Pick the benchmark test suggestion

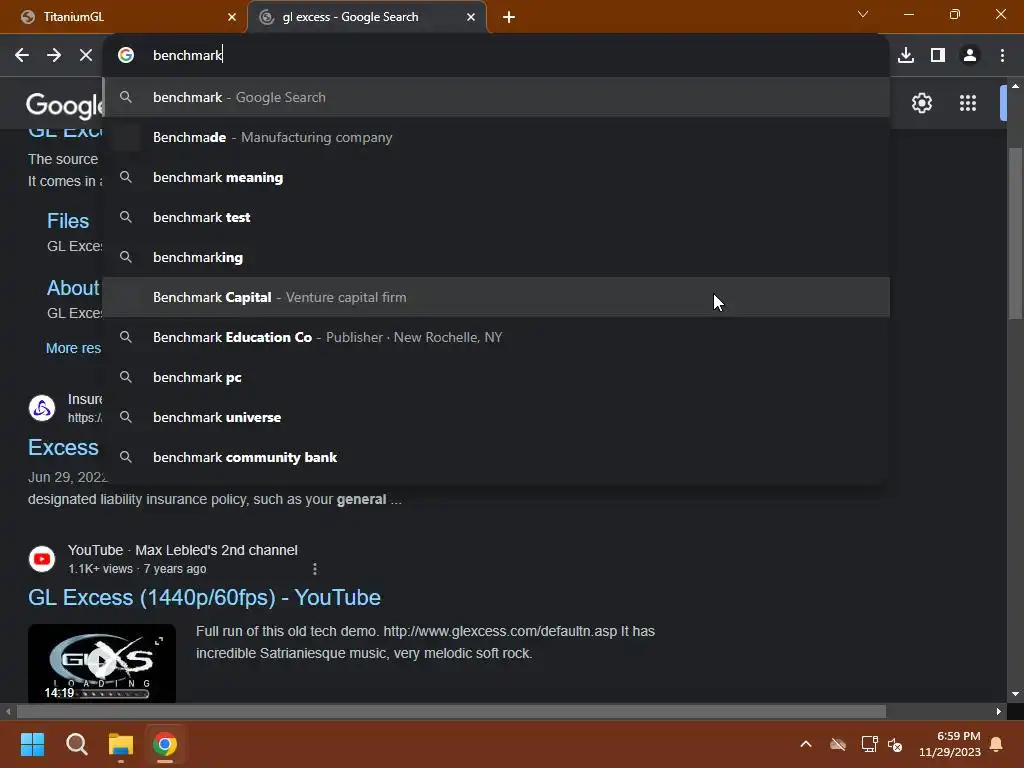(x=496, y=217)
